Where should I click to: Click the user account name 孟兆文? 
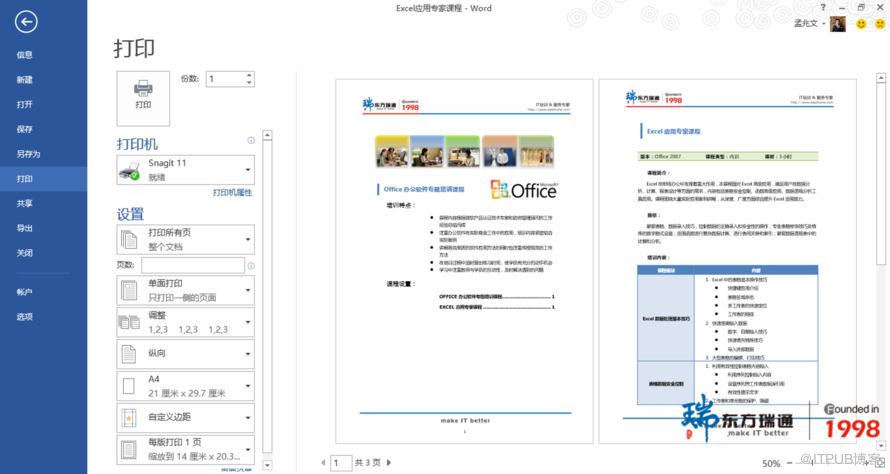pyautogui.click(x=805, y=23)
